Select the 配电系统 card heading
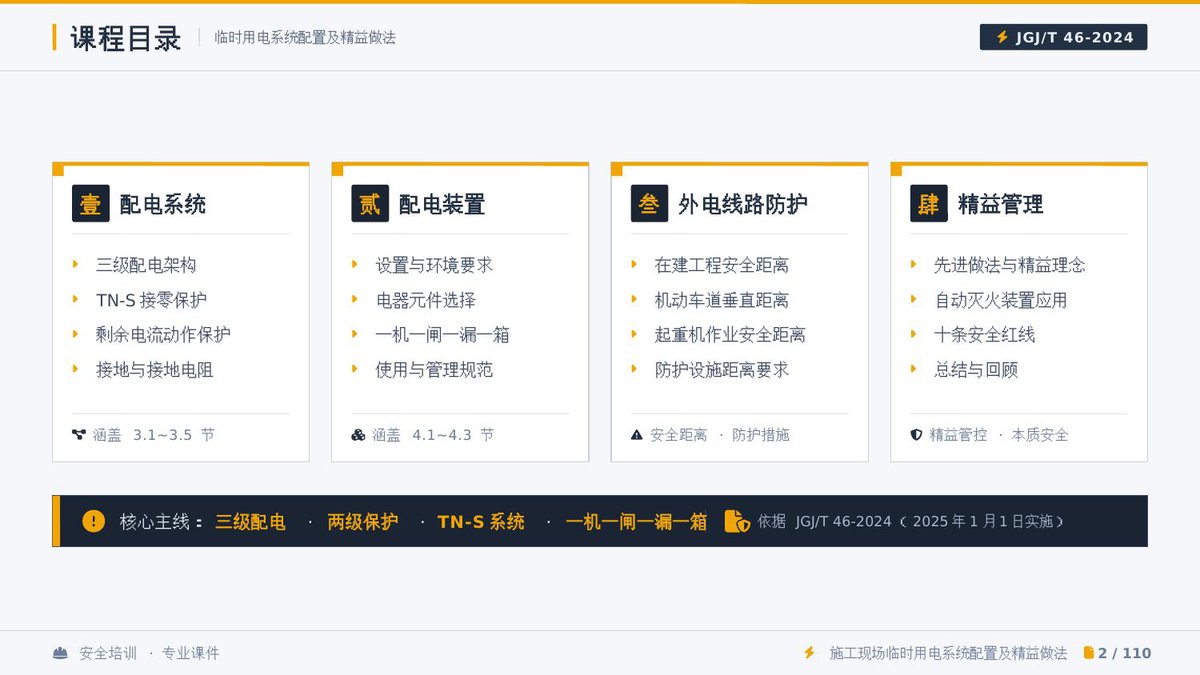This screenshot has width=1200, height=675. pos(163,204)
